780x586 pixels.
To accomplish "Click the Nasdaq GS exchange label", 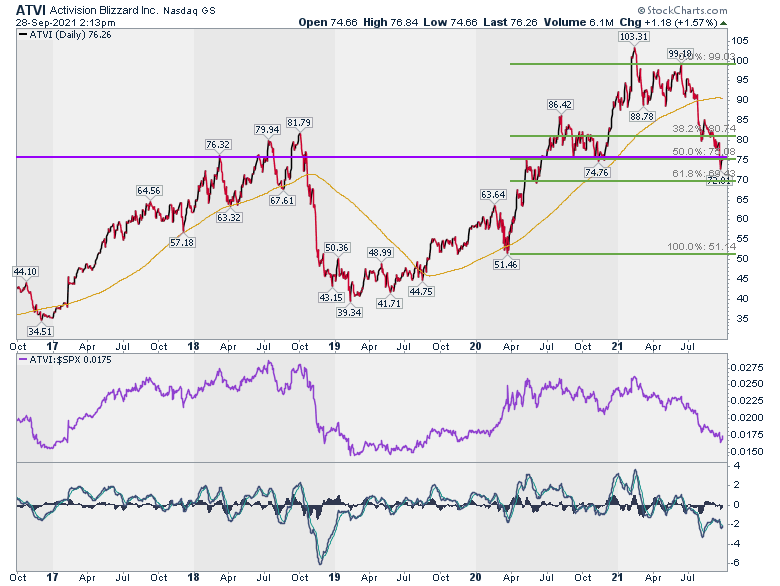I will click(190, 11).
